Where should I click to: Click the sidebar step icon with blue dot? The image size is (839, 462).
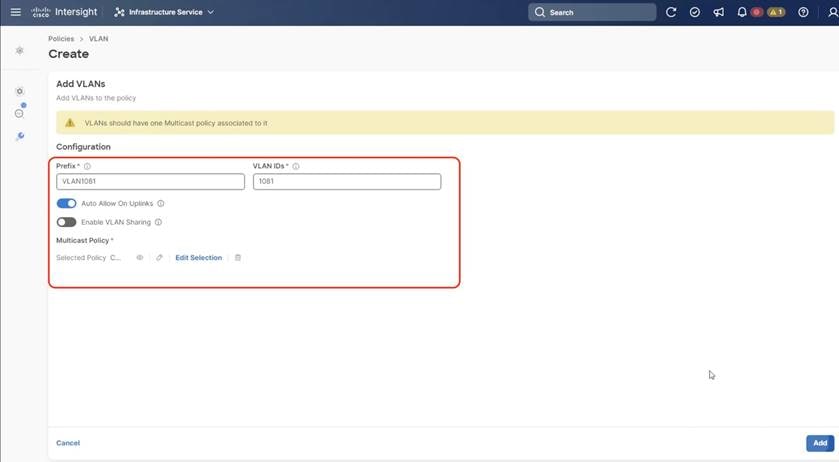click(x=20, y=112)
